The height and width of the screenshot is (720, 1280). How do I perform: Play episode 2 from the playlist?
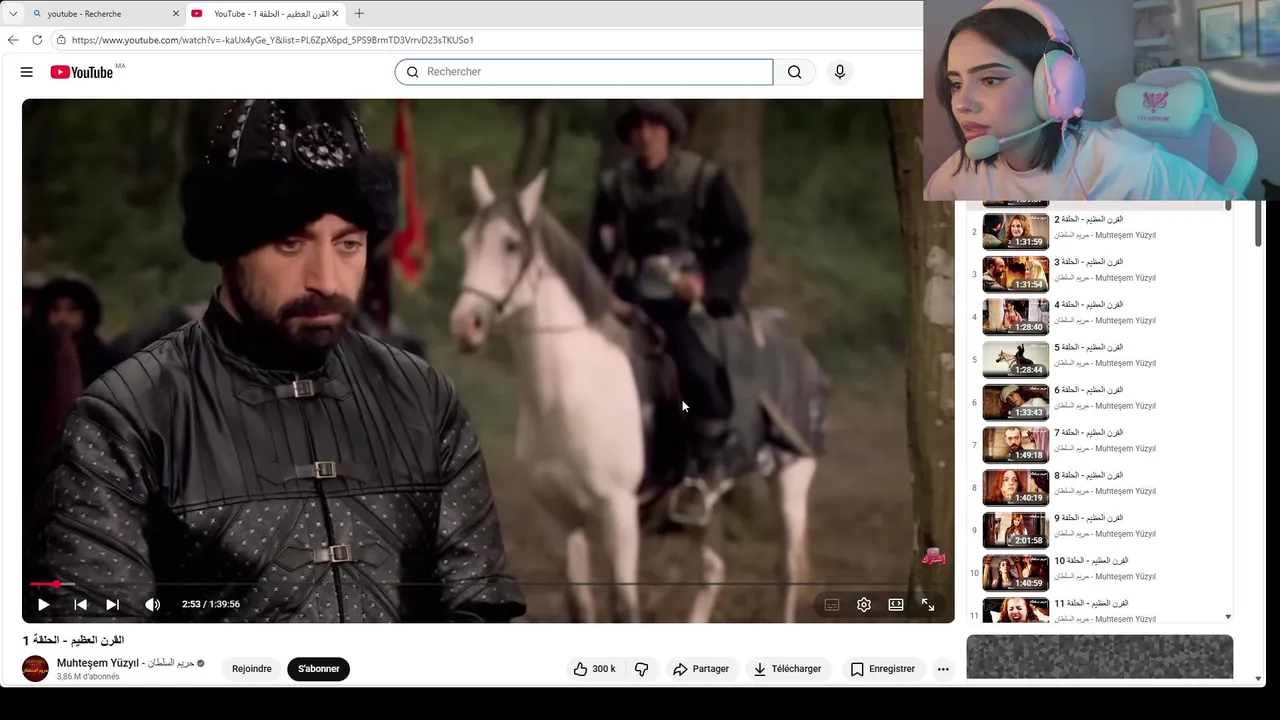pos(1100,231)
